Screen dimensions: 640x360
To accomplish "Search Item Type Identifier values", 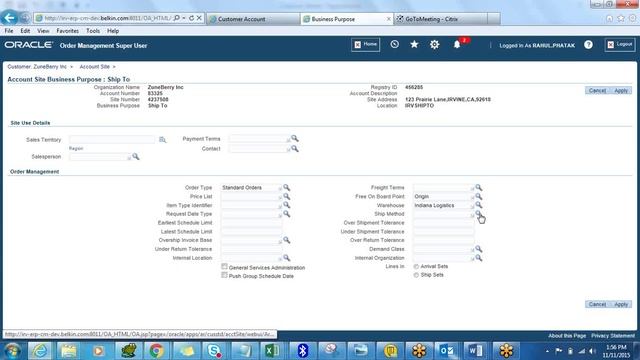I will click(287, 205).
